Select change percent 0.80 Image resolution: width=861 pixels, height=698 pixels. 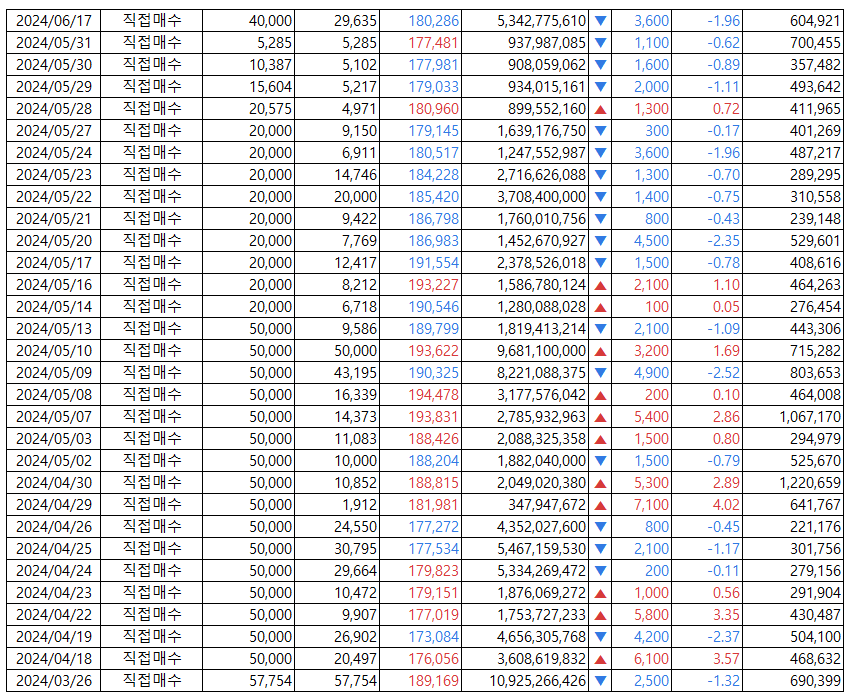(x=726, y=438)
